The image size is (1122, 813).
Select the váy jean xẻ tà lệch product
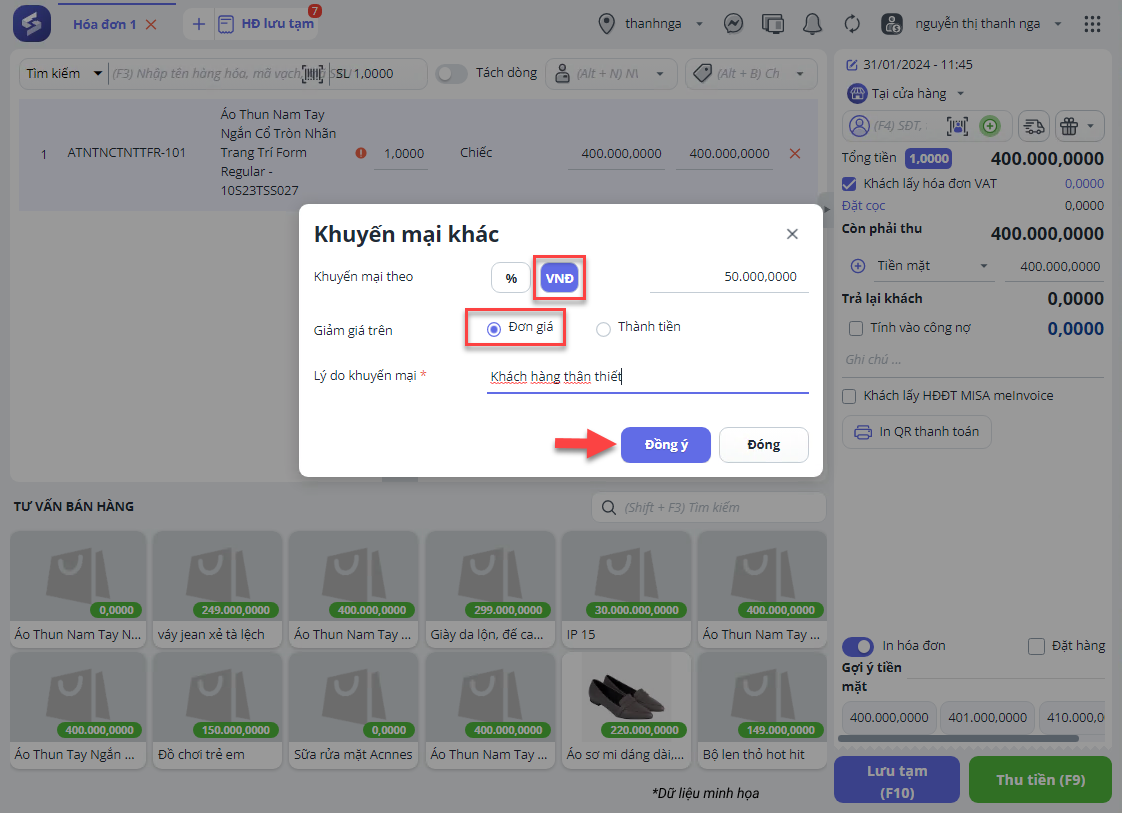coord(217,590)
